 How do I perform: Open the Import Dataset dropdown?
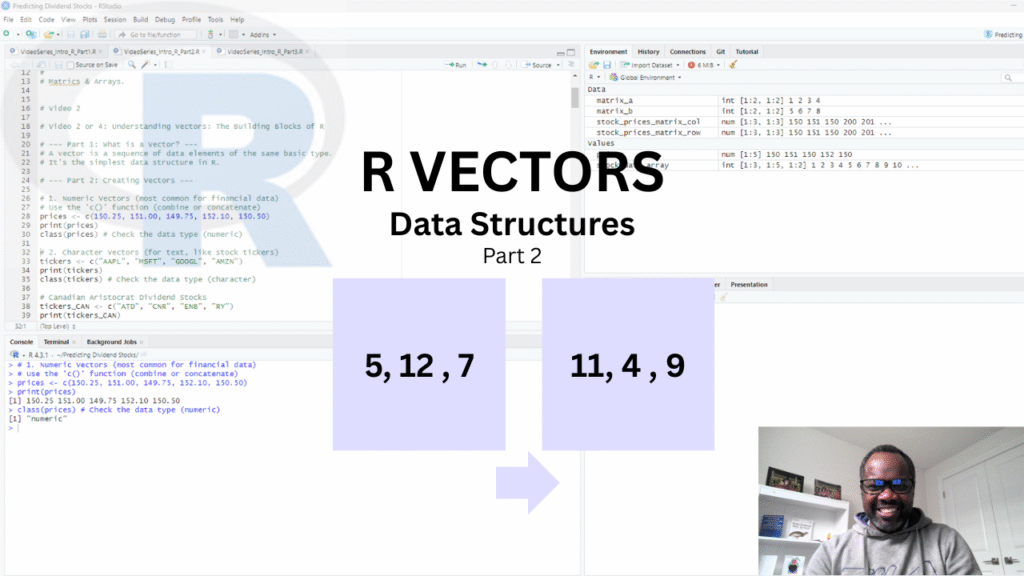coord(652,65)
